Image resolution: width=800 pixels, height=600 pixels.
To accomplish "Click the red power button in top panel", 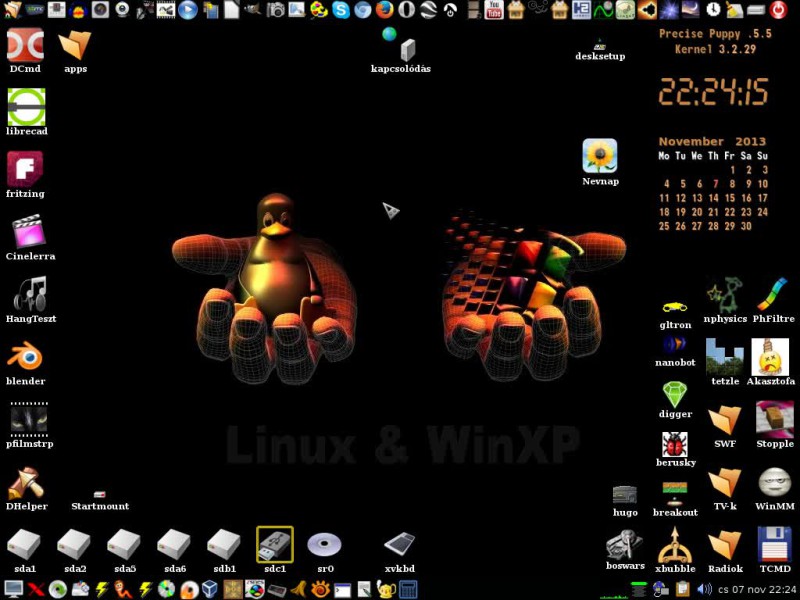I will [x=778, y=10].
